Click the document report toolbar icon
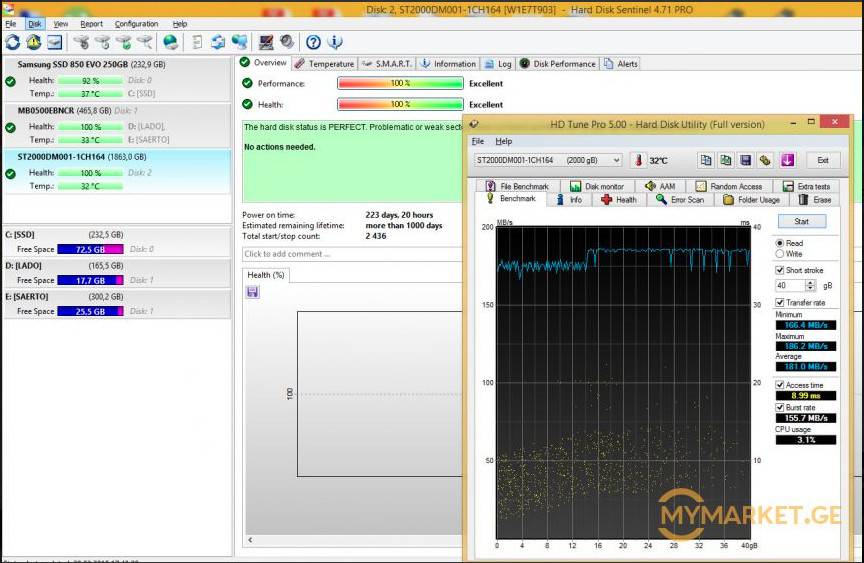The image size is (864, 563). click(x=197, y=42)
